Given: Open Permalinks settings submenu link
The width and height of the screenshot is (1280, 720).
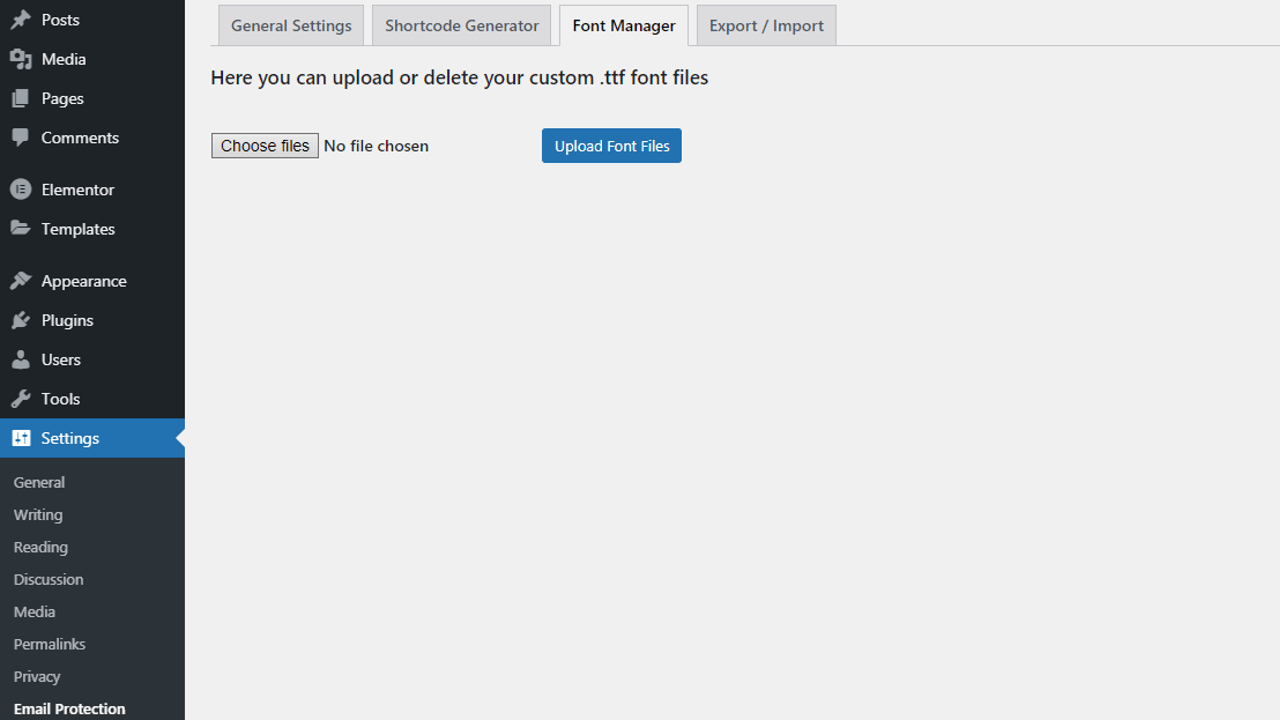Looking at the screenshot, I should tap(49, 644).
